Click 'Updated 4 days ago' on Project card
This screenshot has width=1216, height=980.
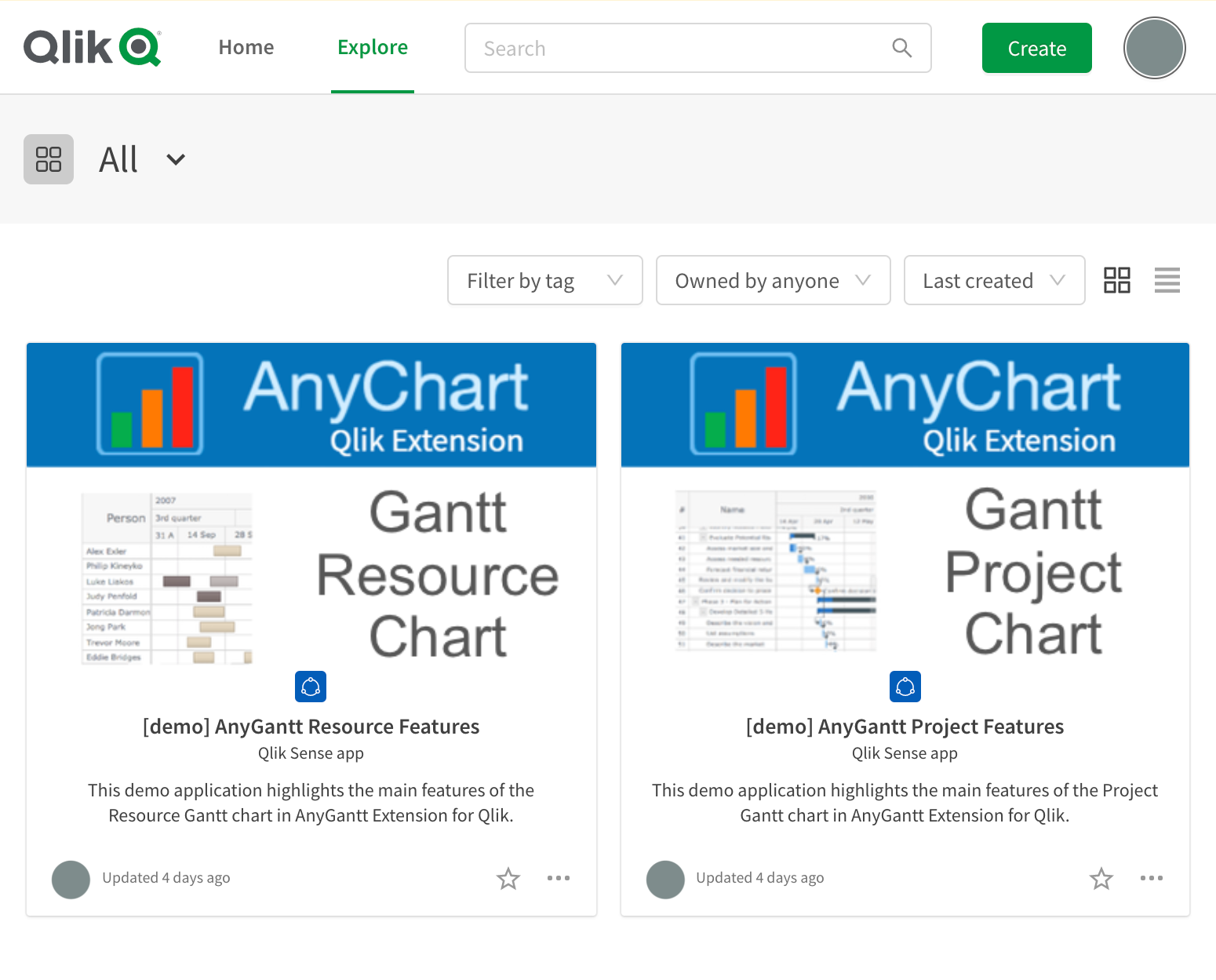click(x=760, y=878)
